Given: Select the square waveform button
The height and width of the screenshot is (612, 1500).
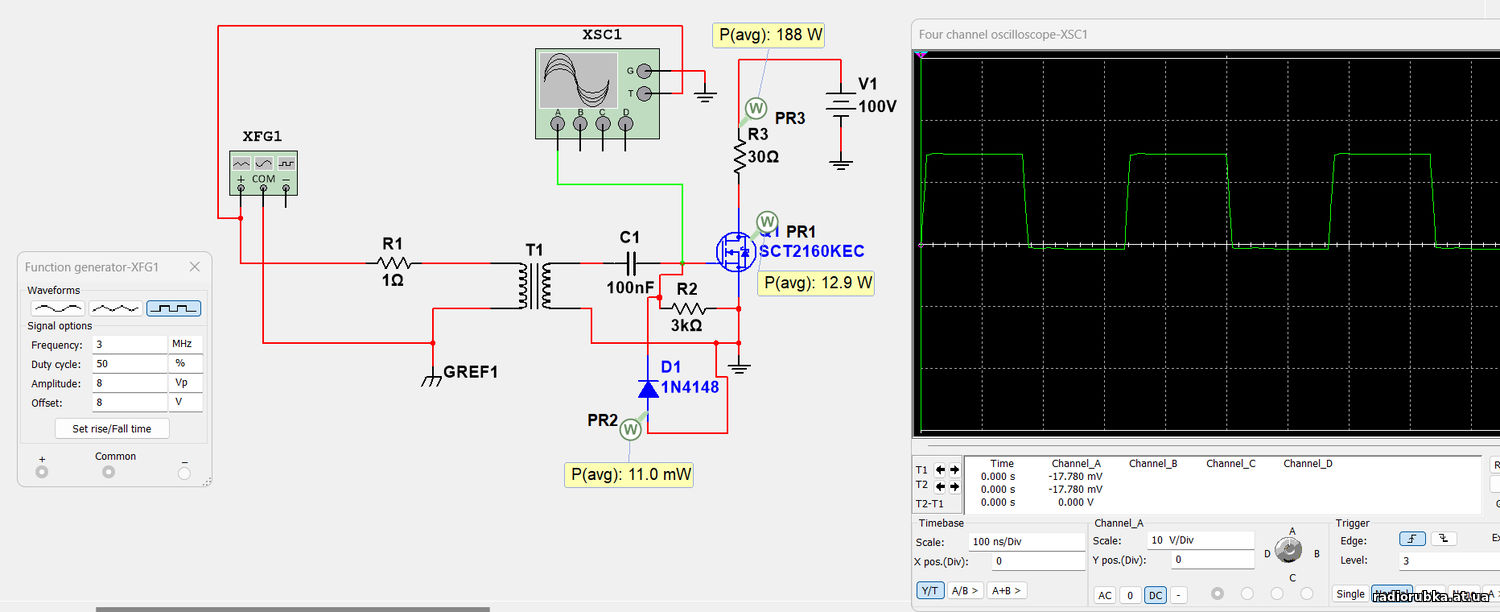Looking at the screenshot, I should (174, 308).
